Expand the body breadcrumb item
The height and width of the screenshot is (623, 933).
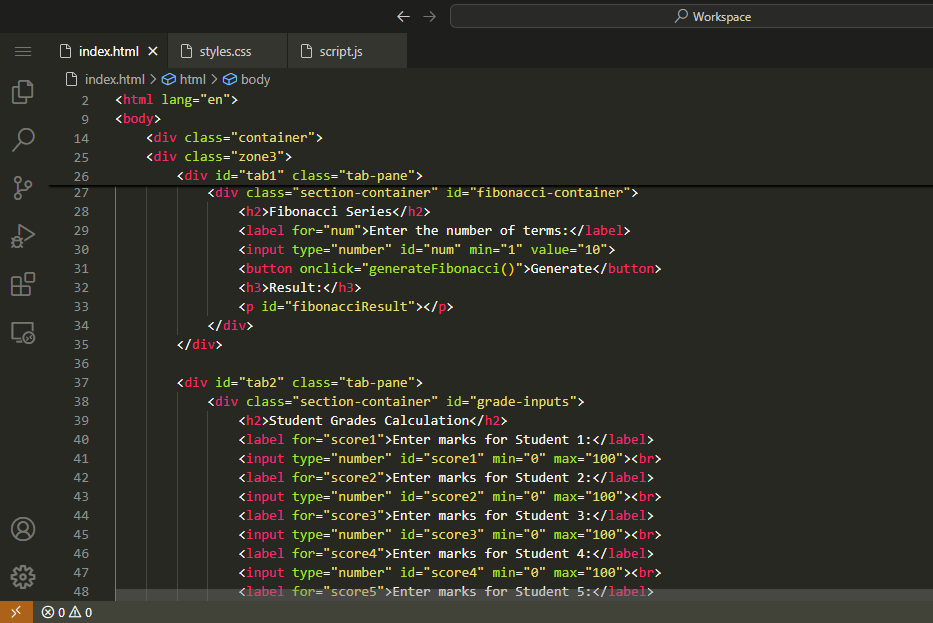tap(255, 79)
